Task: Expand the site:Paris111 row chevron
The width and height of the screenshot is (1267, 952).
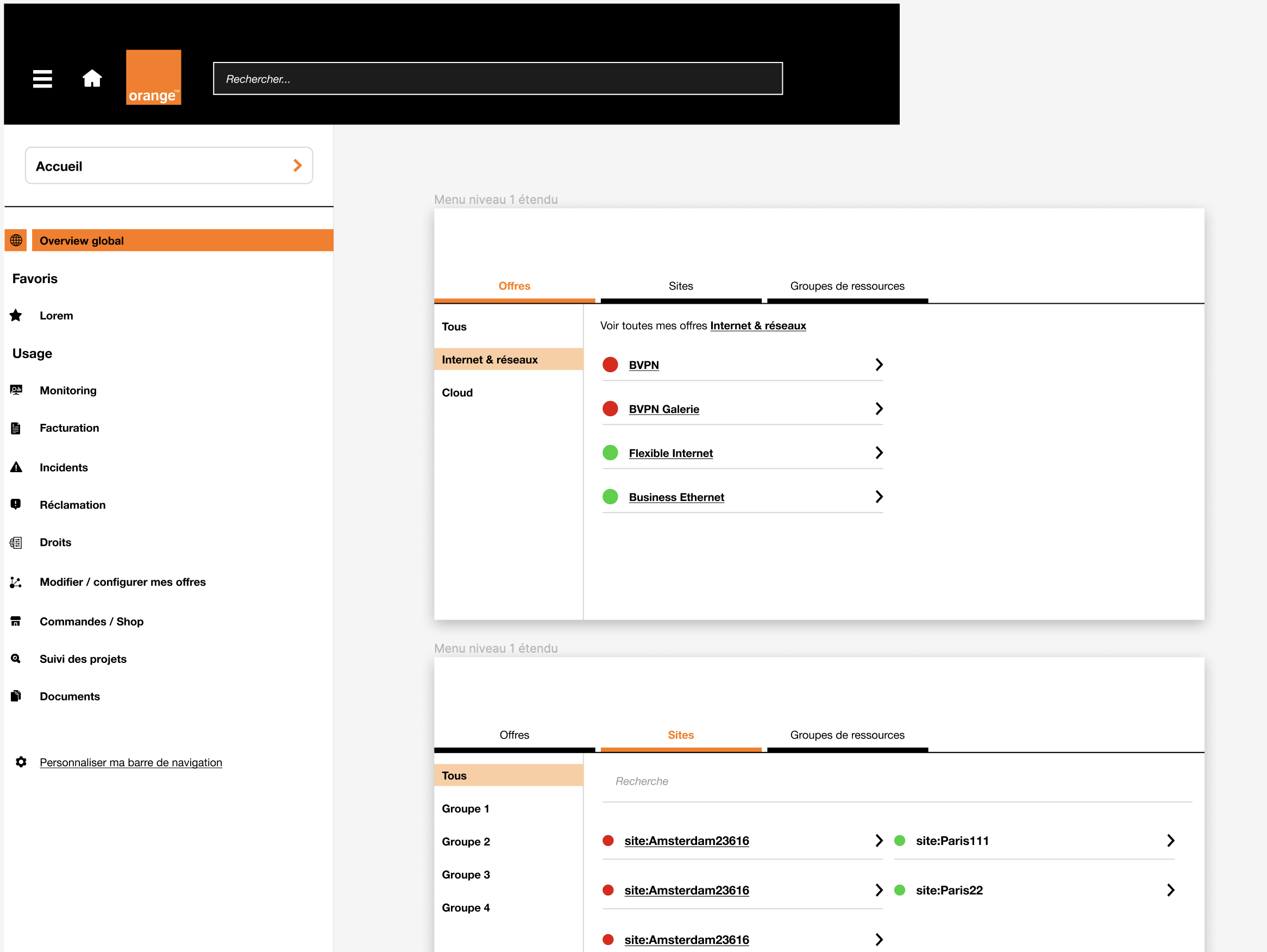Action: [x=1170, y=840]
